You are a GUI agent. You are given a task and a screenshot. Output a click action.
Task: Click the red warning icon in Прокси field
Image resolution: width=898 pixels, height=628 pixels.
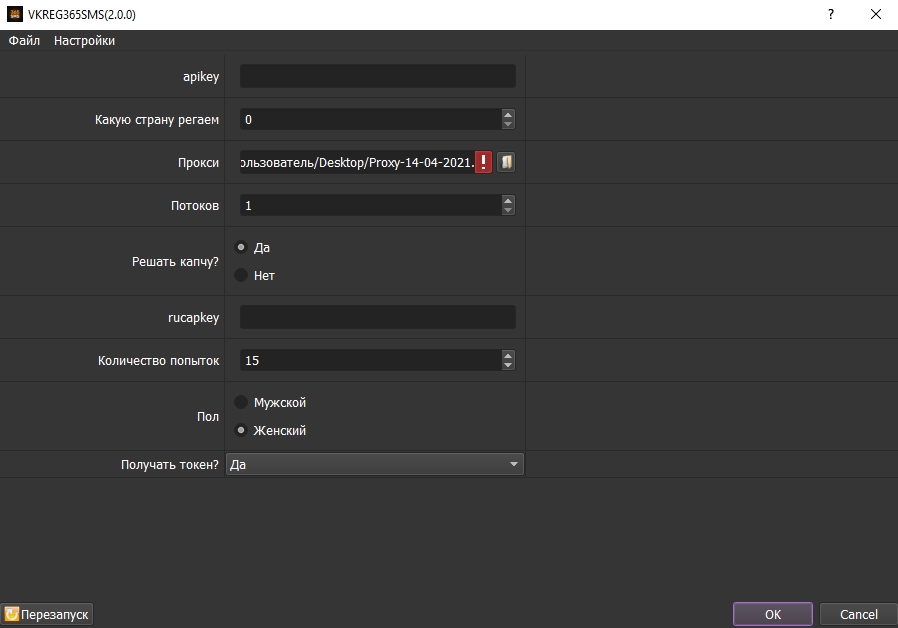coord(484,162)
